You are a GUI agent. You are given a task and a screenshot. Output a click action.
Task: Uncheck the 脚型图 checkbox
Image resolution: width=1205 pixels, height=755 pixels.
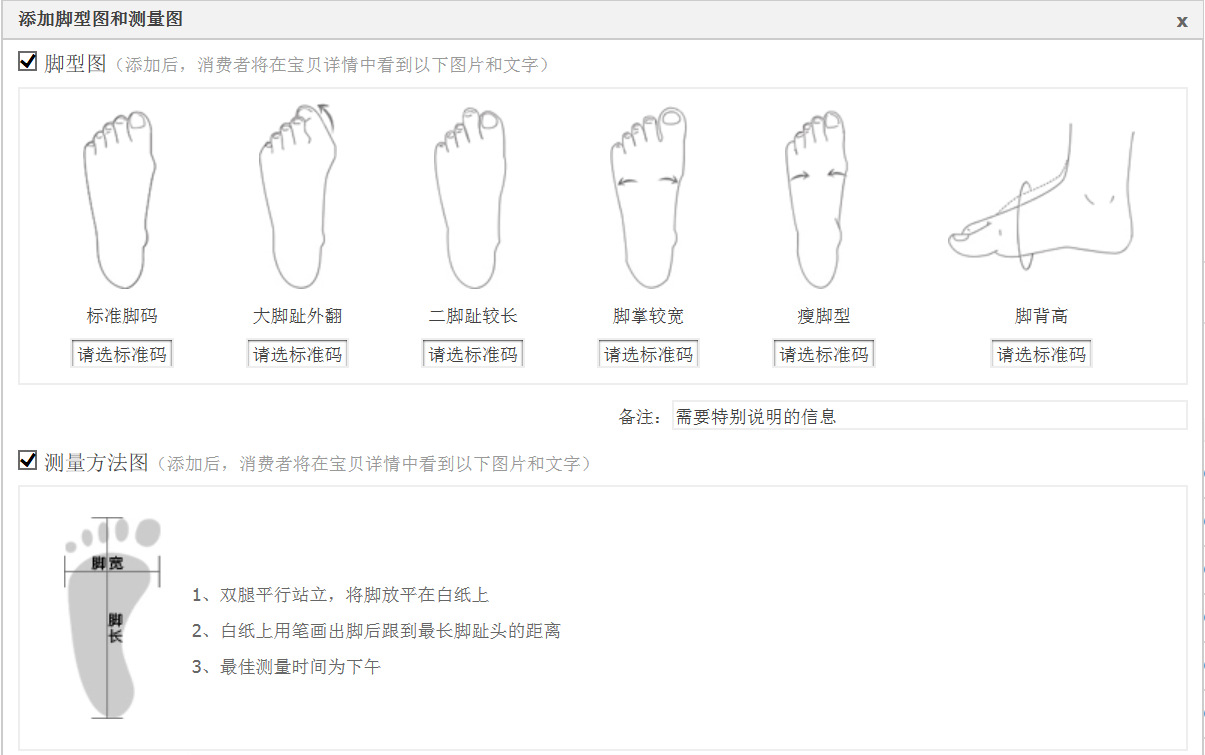point(28,62)
